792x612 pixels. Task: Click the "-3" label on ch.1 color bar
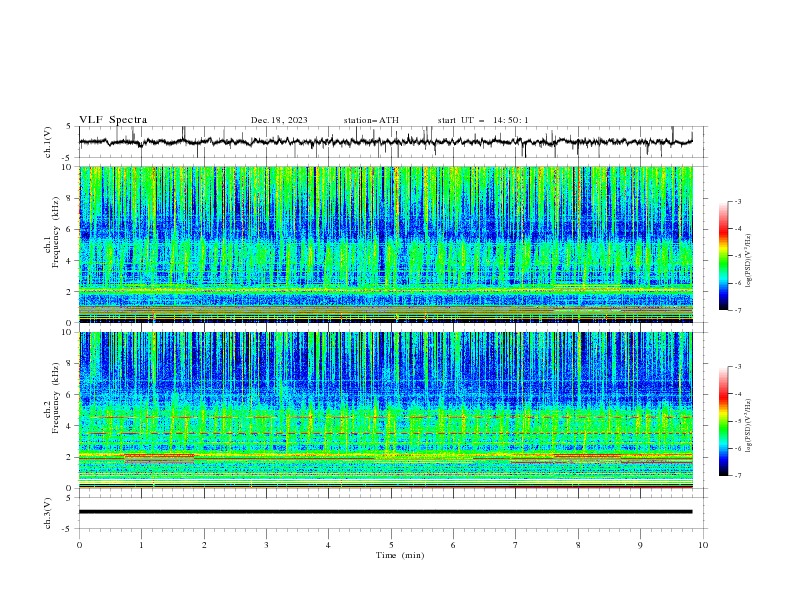coord(737,201)
